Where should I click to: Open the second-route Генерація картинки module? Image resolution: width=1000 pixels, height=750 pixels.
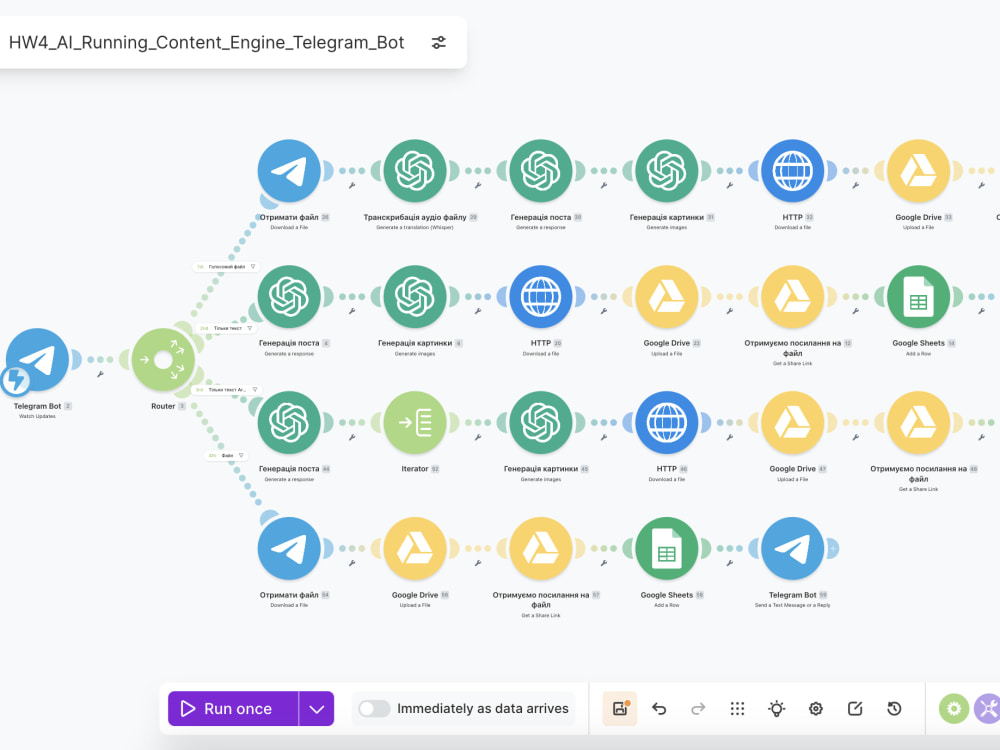point(415,297)
